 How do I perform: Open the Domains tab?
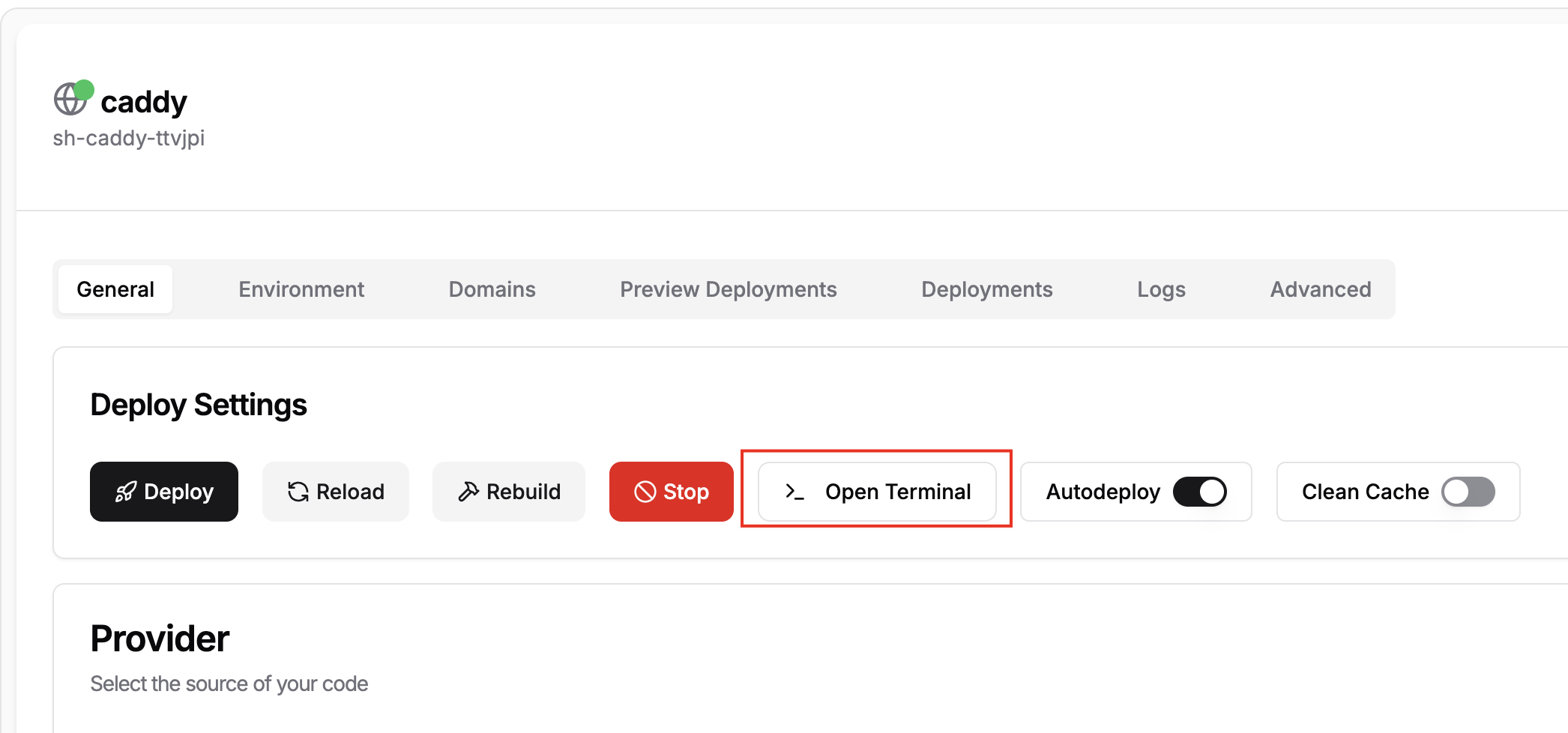click(x=492, y=289)
